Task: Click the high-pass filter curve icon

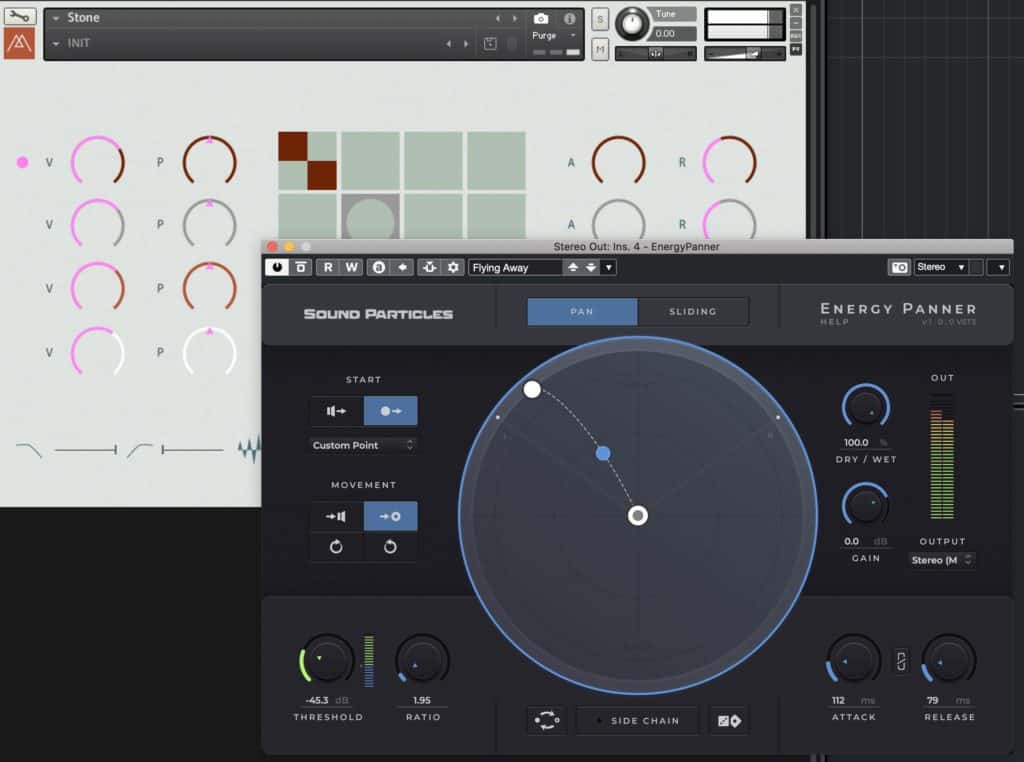Action: (x=140, y=449)
